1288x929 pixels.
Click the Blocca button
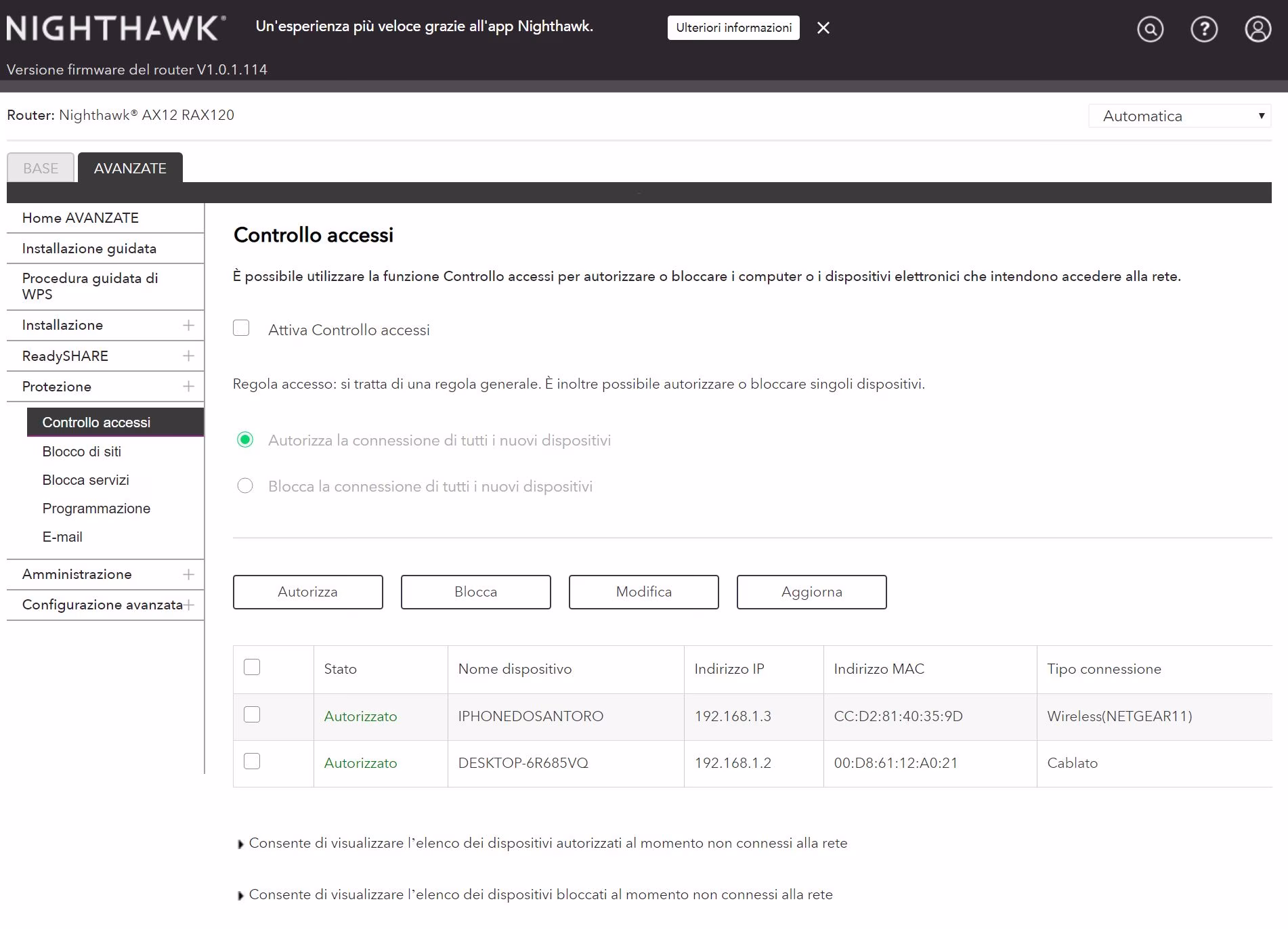[x=476, y=592]
